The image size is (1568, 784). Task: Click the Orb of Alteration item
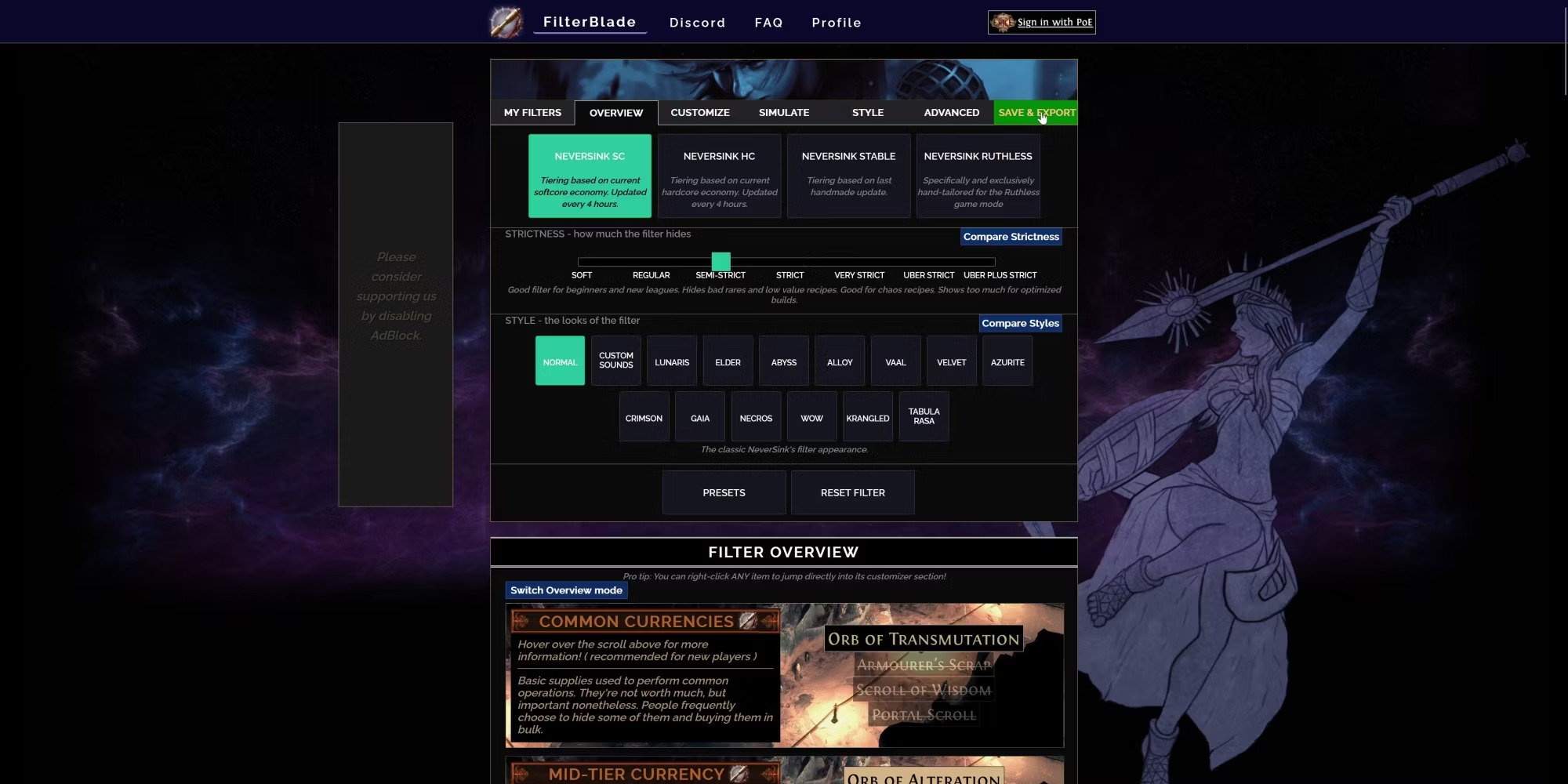pyautogui.click(x=924, y=778)
